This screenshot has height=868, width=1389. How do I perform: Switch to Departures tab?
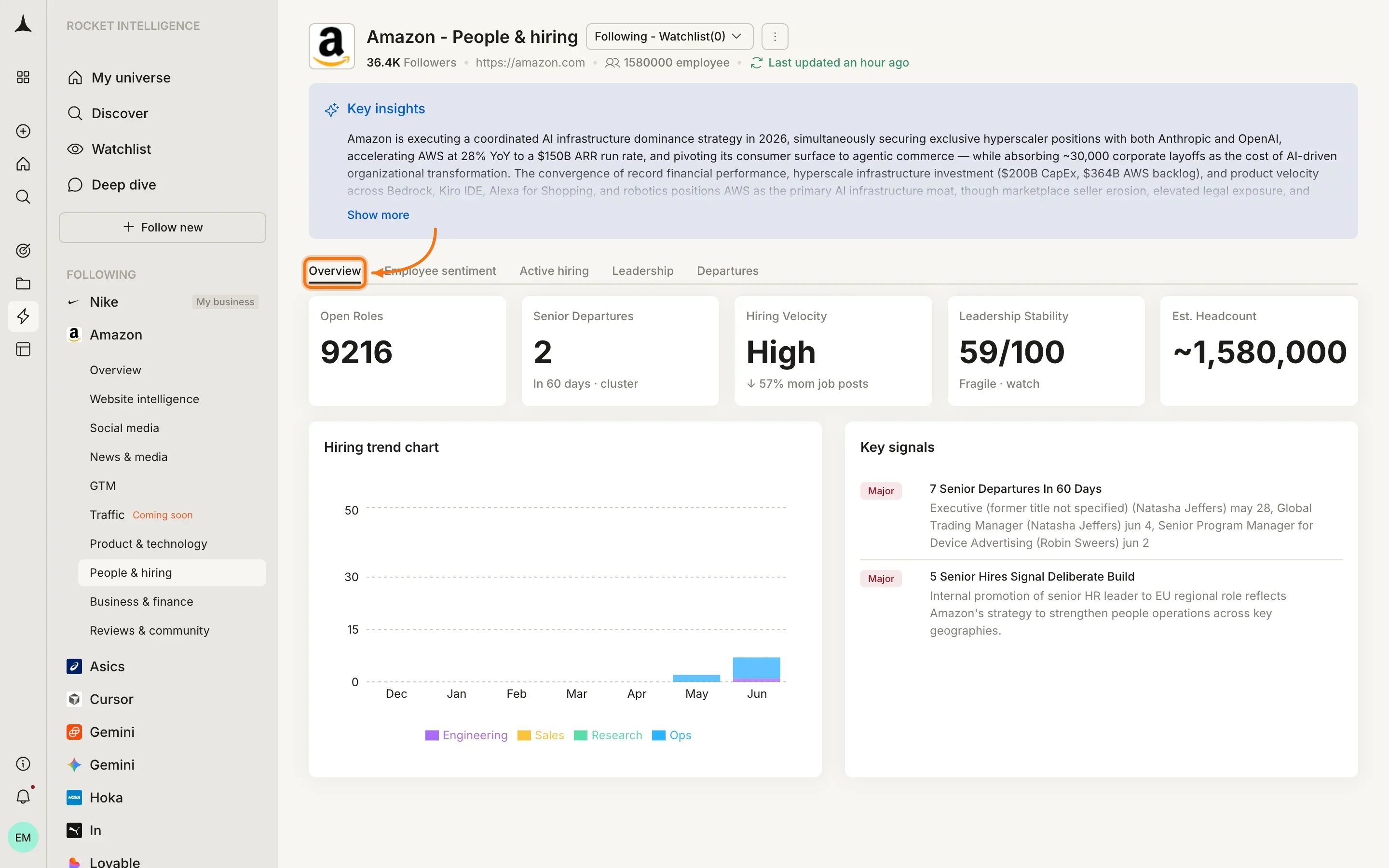[x=728, y=271]
